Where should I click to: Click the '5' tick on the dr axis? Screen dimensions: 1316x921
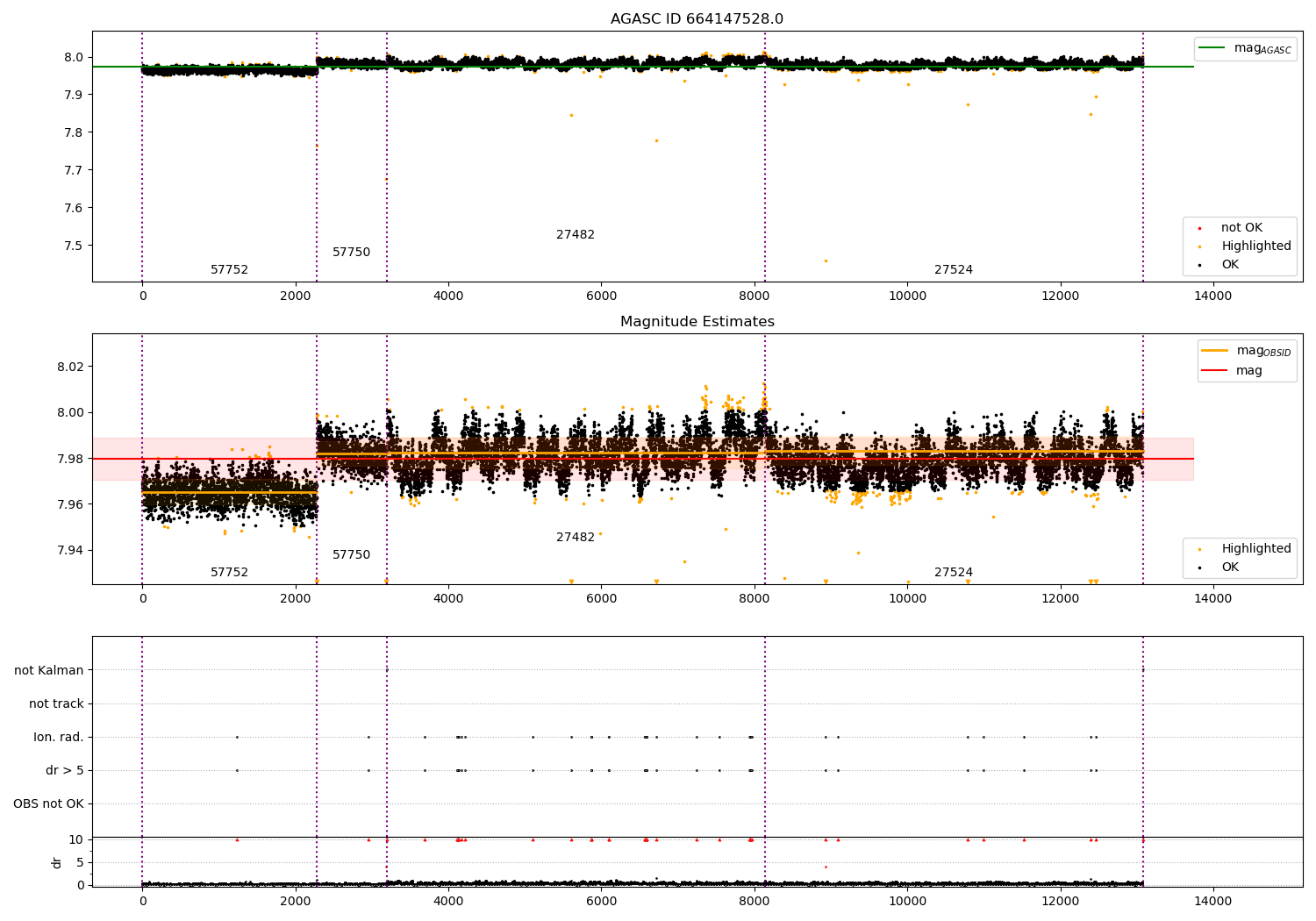click(x=80, y=862)
